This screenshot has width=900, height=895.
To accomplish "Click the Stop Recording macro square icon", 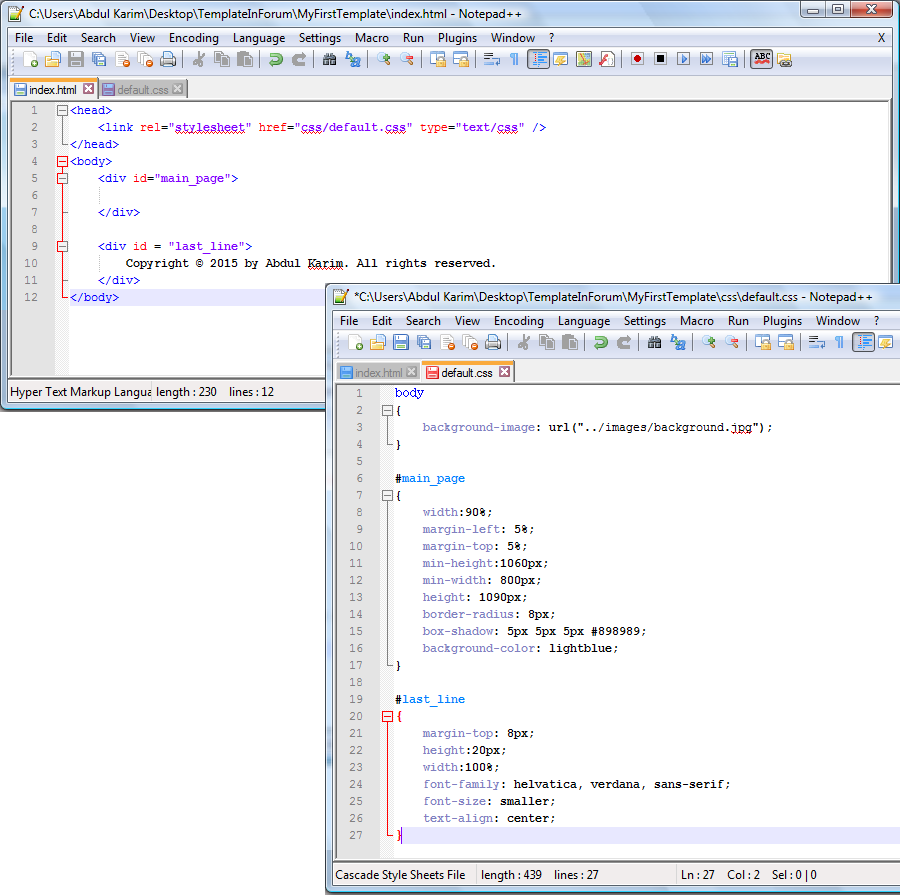I will click(x=660, y=59).
